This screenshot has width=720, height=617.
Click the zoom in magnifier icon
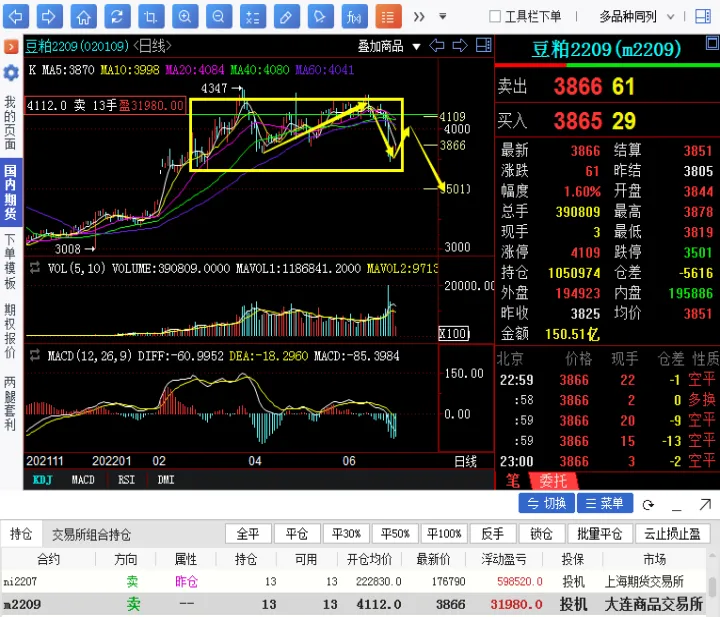(185, 17)
